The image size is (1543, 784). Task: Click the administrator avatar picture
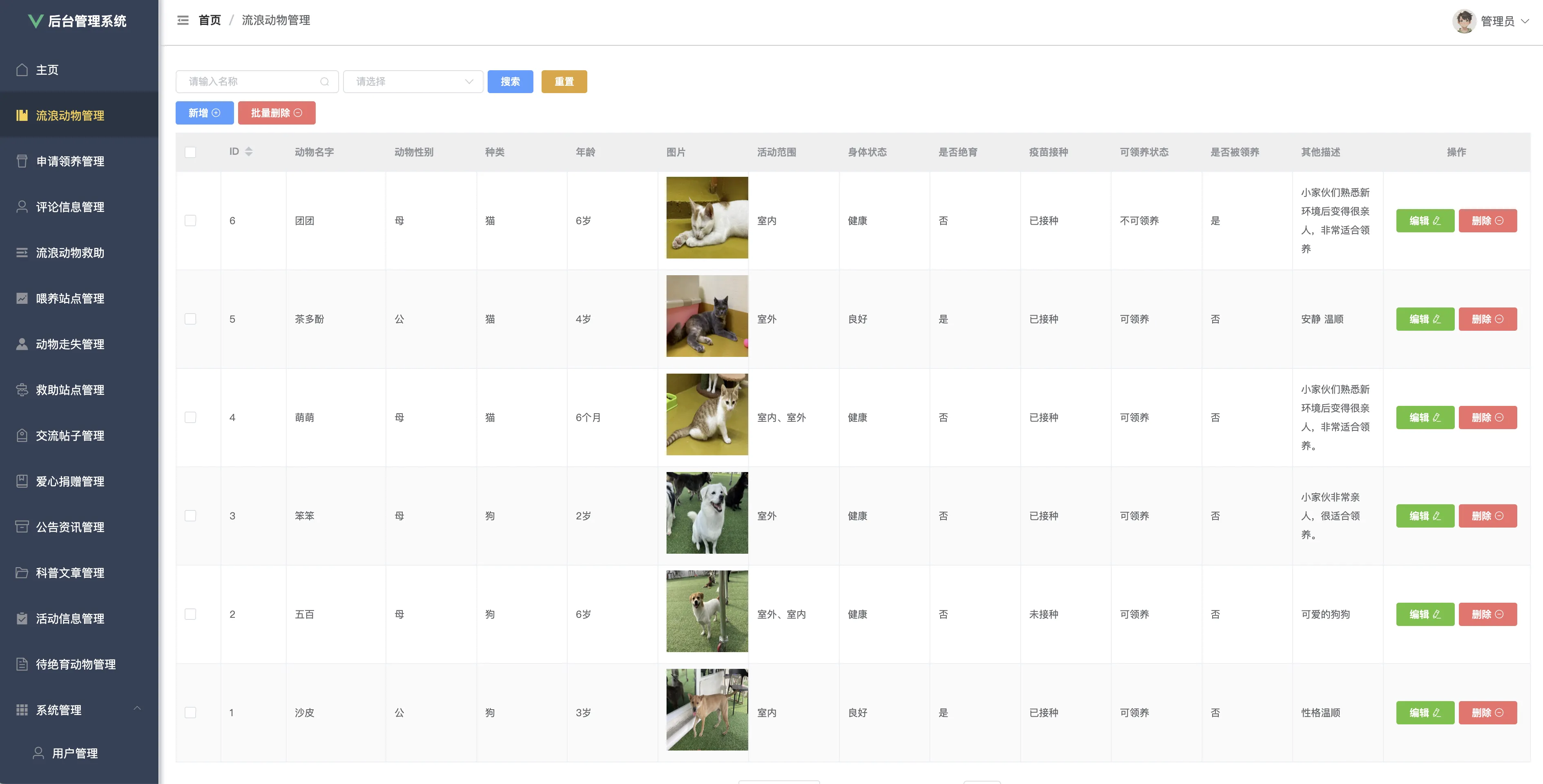tap(1464, 21)
